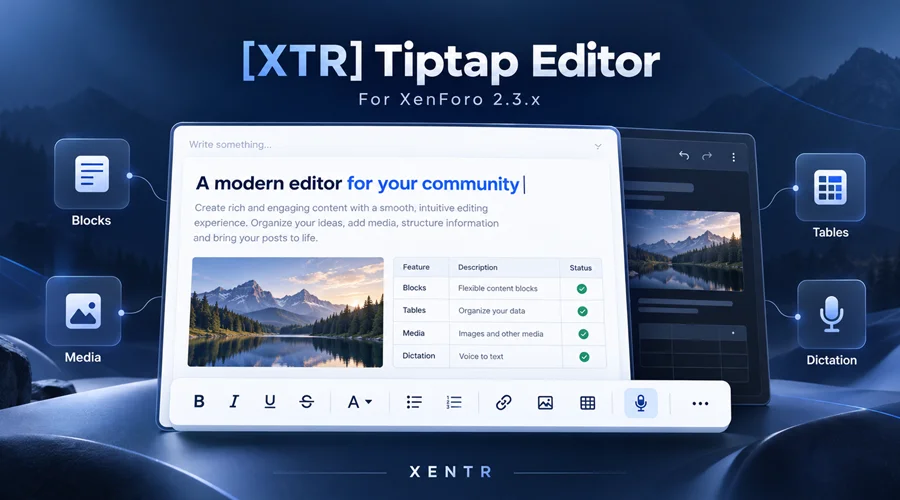Click the 'Dictation' table cell
This screenshot has width=900, height=500.
tap(418, 356)
